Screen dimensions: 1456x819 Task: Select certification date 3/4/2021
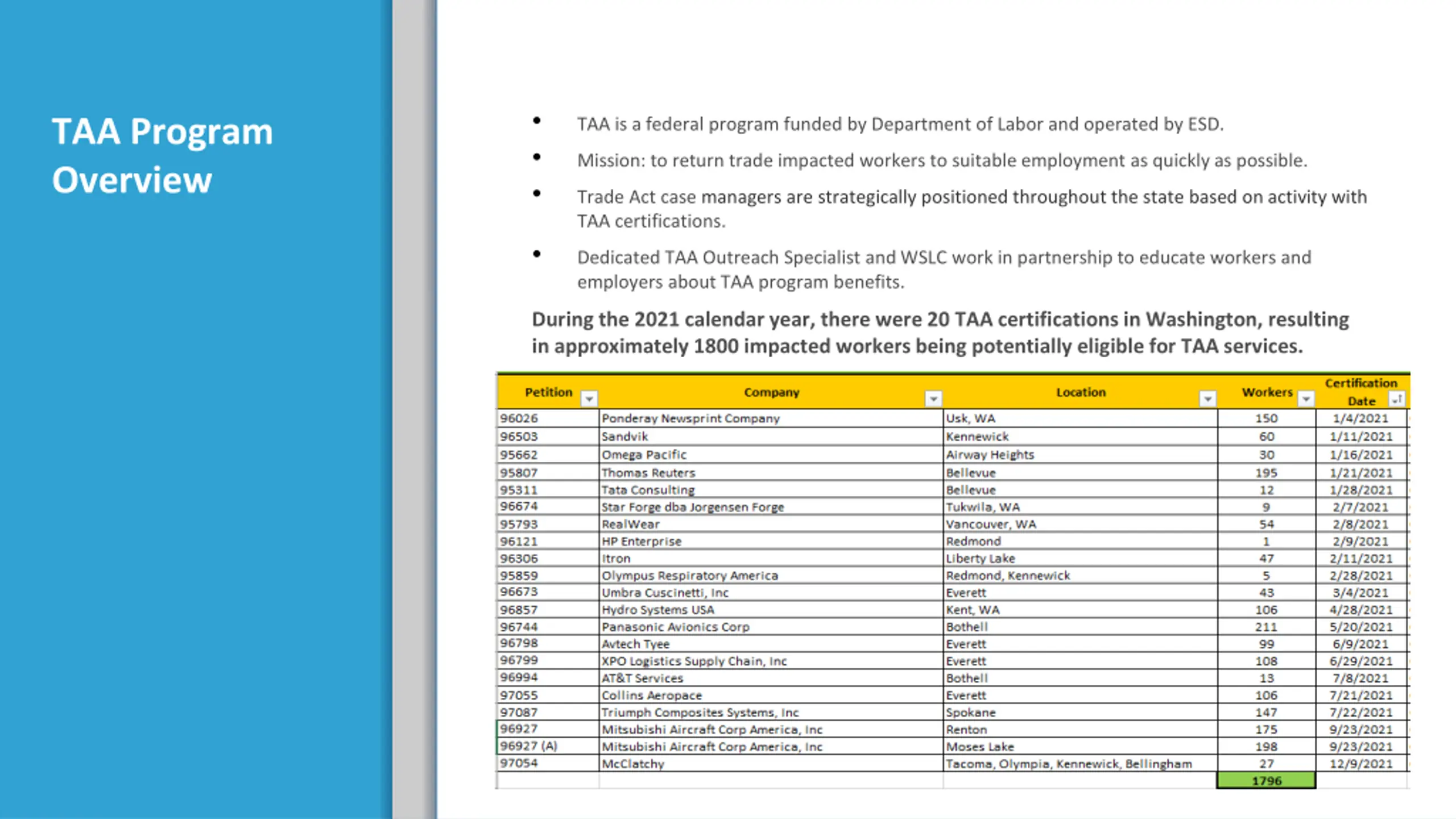click(x=1361, y=592)
